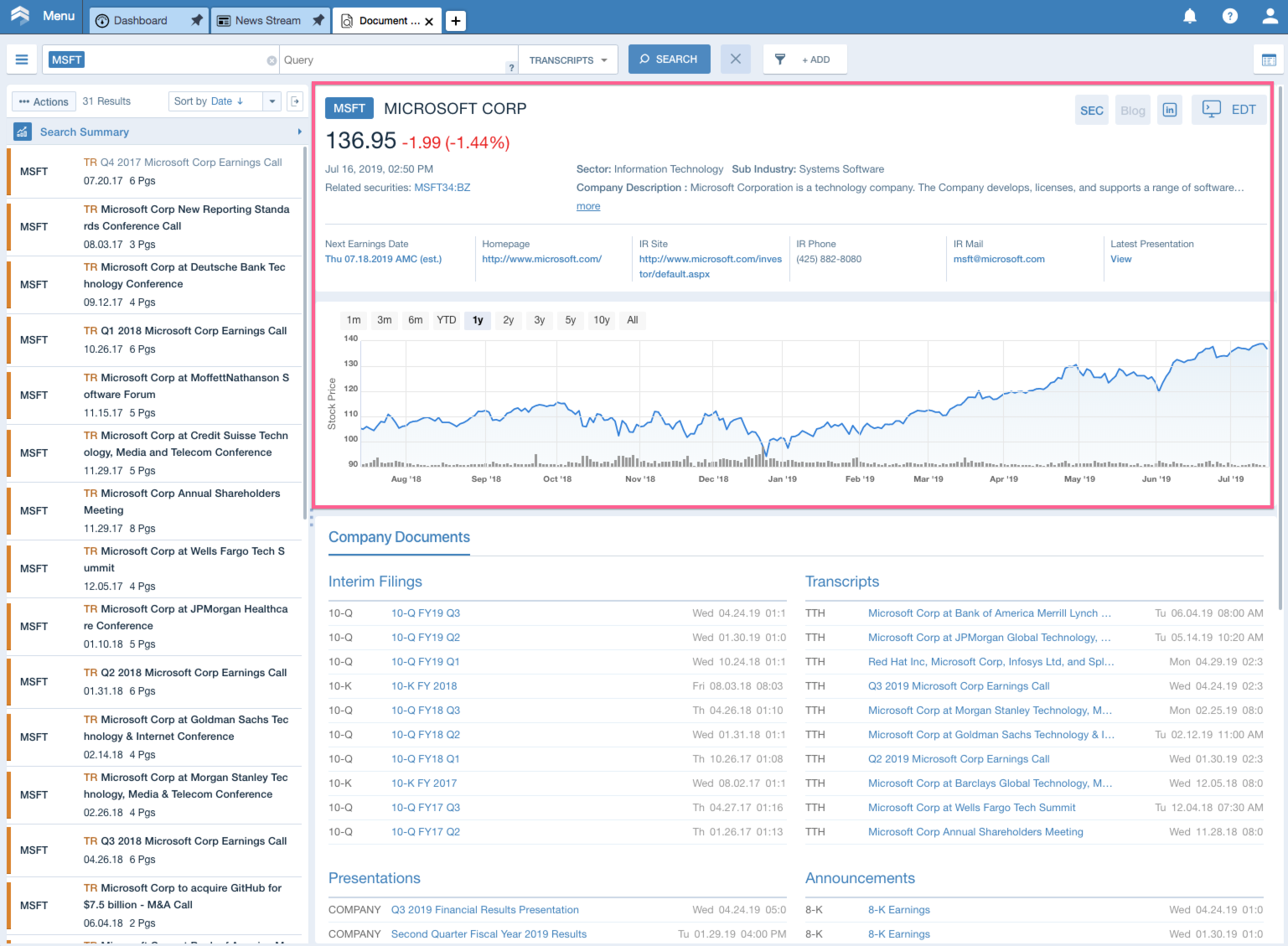Click the more link in company description
Screen dimensions: 1288x946
pyautogui.click(x=588, y=206)
